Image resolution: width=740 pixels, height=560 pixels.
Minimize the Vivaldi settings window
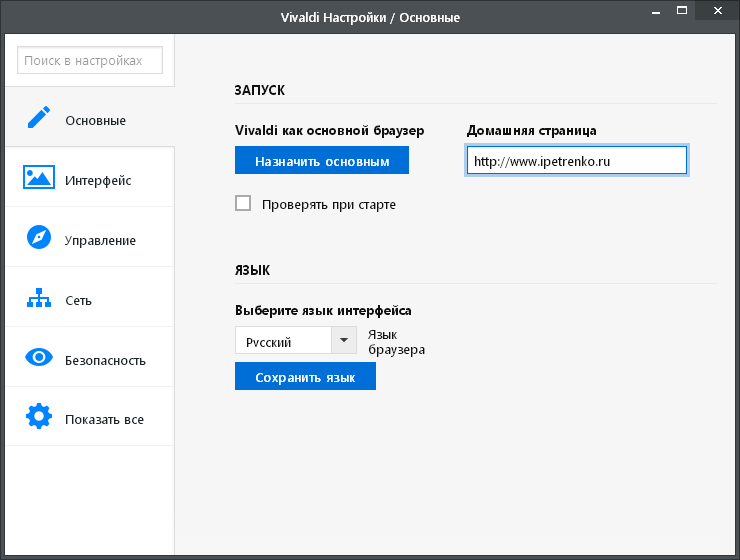click(x=656, y=10)
